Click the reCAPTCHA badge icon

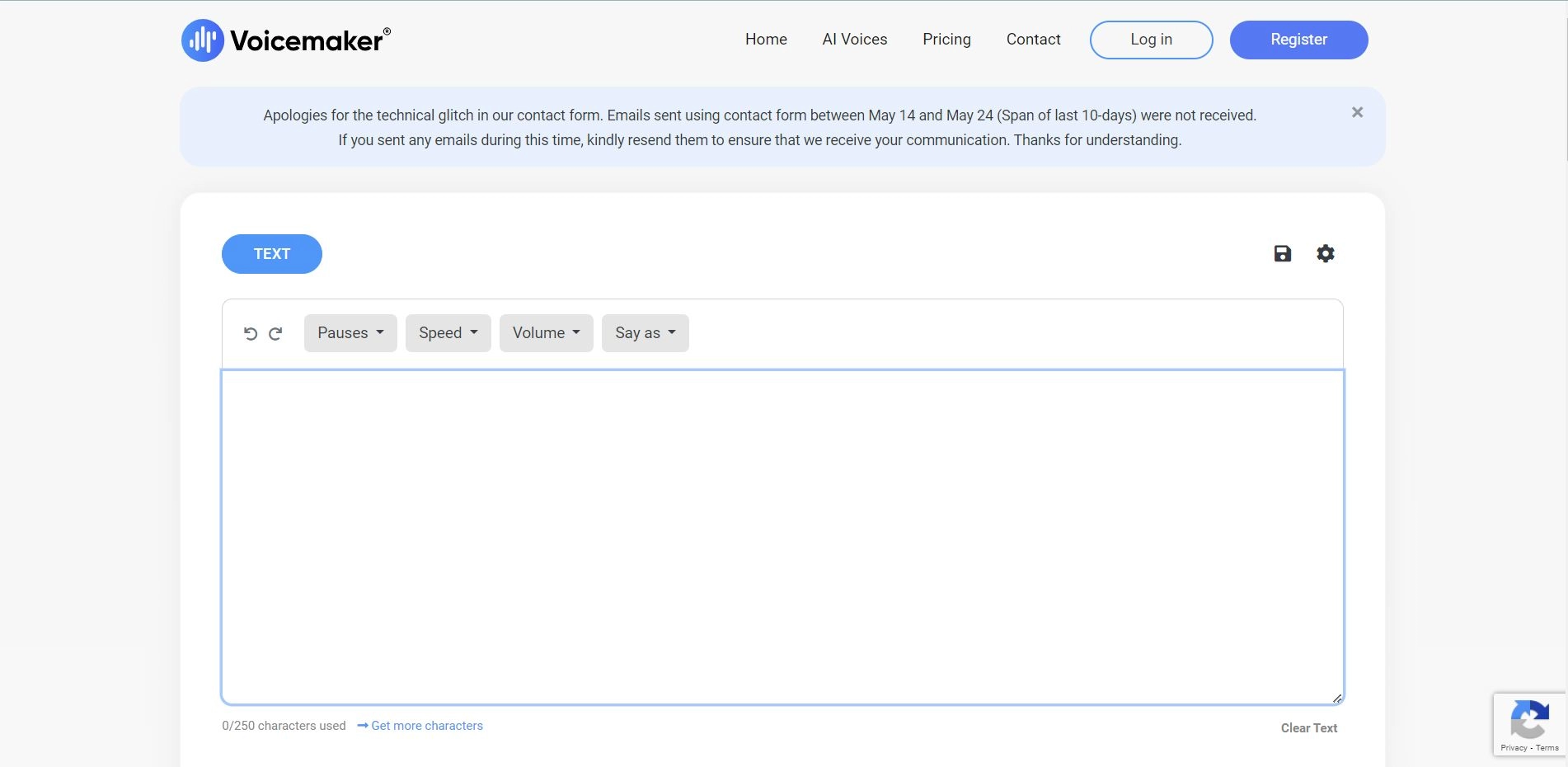tap(1529, 719)
